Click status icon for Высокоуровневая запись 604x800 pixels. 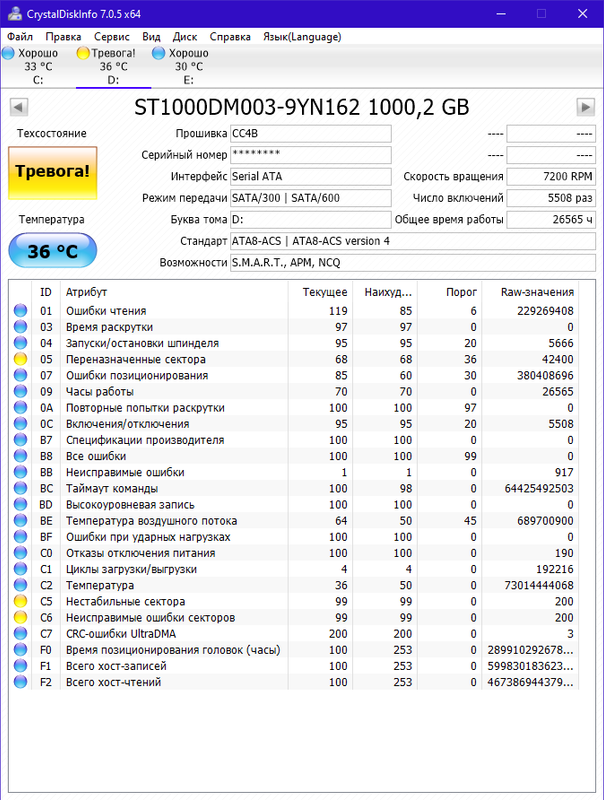(20, 504)
